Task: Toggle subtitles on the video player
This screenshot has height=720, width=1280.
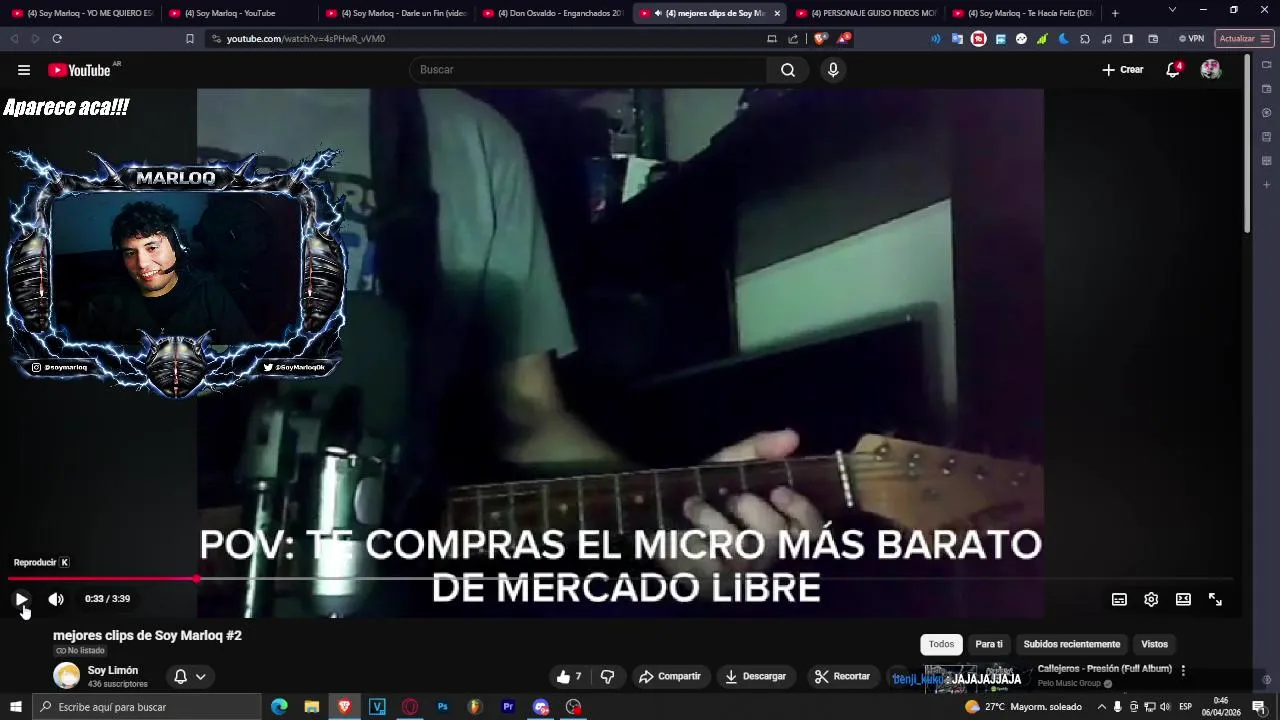Action: pyautogui.click(x=1119, y=599)
